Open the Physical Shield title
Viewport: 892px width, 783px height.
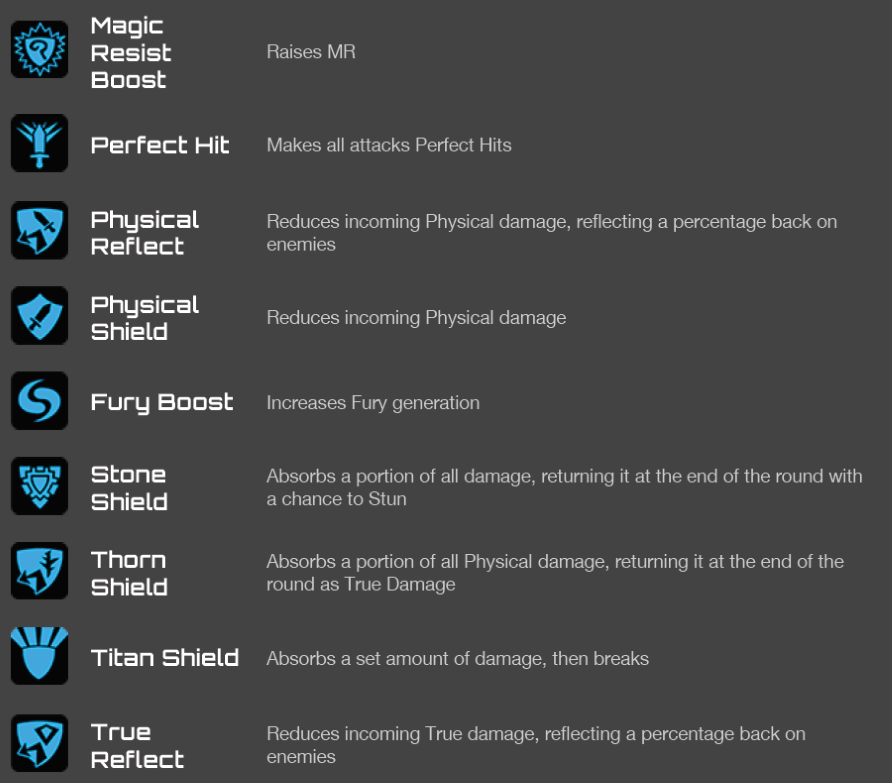click(145, 318)
